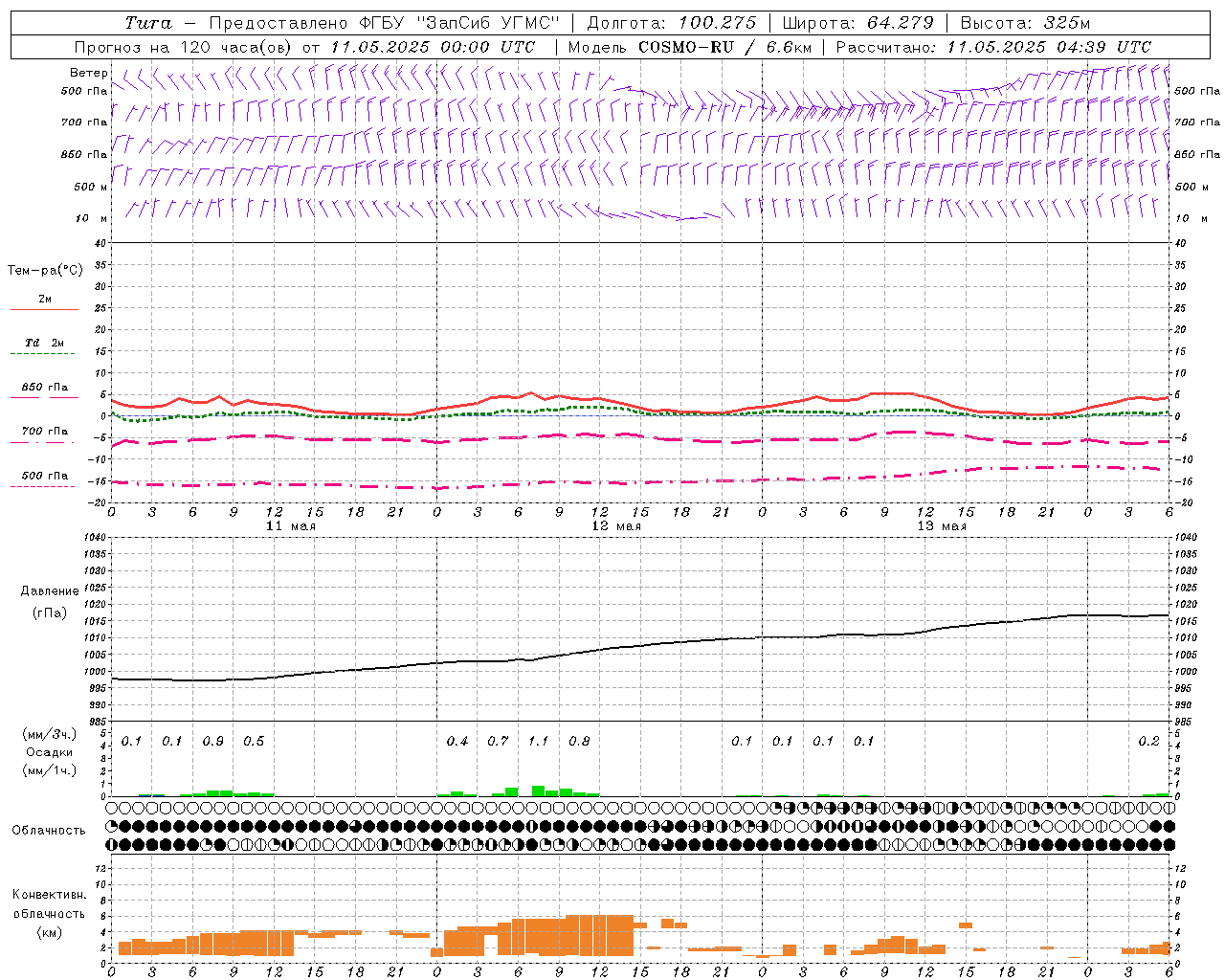The height and width of the screenshot is (980, 1225).
Task: Click the '0.9' precipitation amount value
Action: (x=212, y=742)
